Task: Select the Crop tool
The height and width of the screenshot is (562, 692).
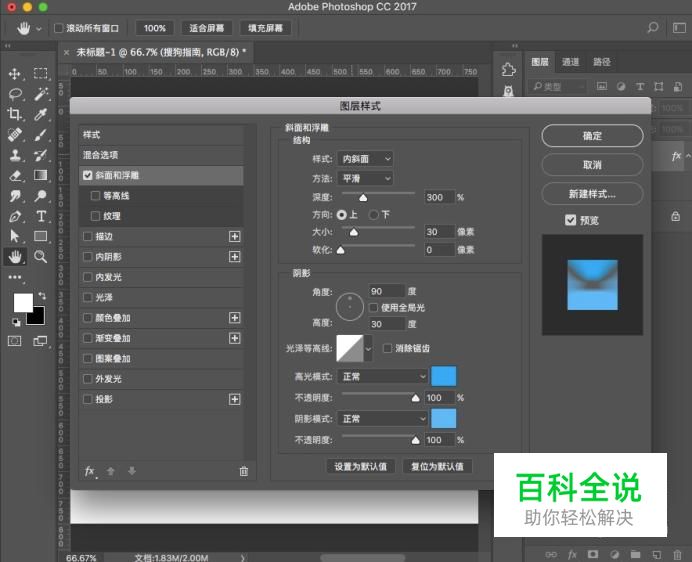Action: coord(15,114)
